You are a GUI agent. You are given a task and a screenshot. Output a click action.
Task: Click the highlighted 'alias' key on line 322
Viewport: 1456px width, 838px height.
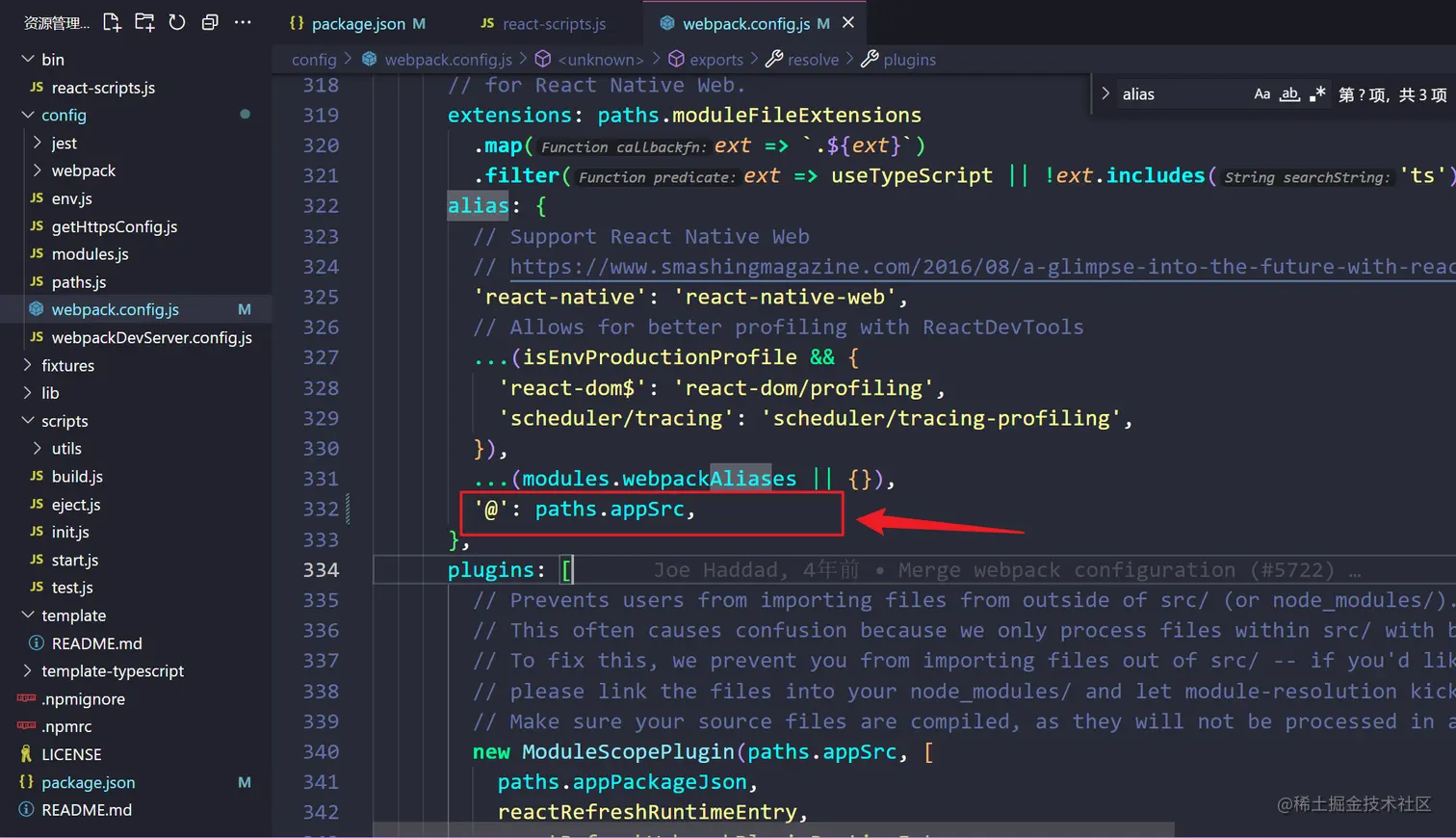pos(479,206)
